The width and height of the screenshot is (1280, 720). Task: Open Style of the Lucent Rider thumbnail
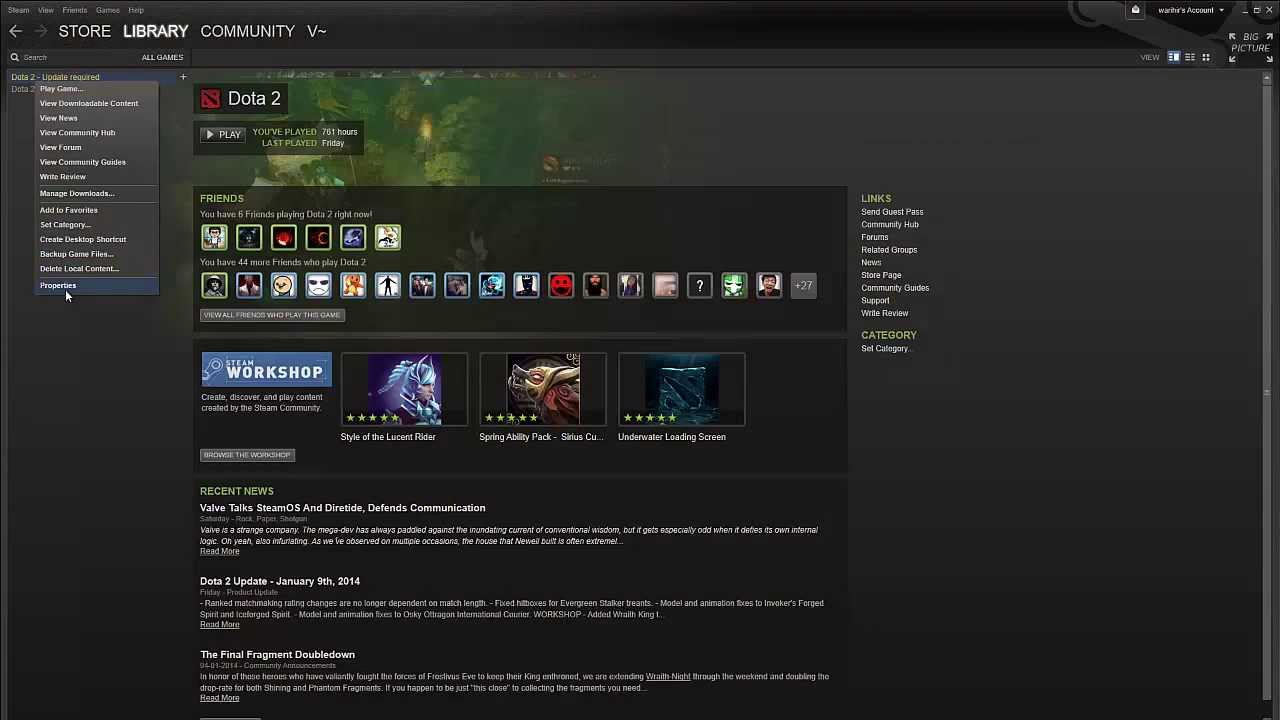pos(404,389)
